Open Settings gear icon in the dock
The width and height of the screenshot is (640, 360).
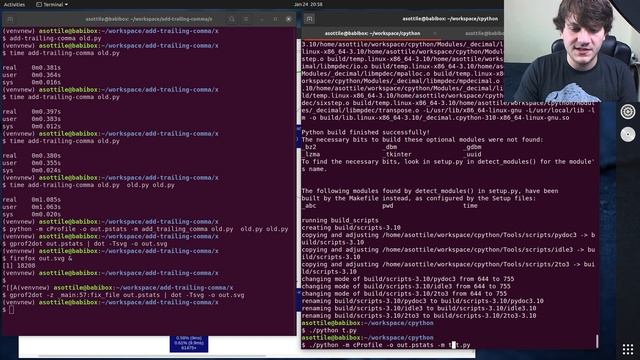point(628,111)
